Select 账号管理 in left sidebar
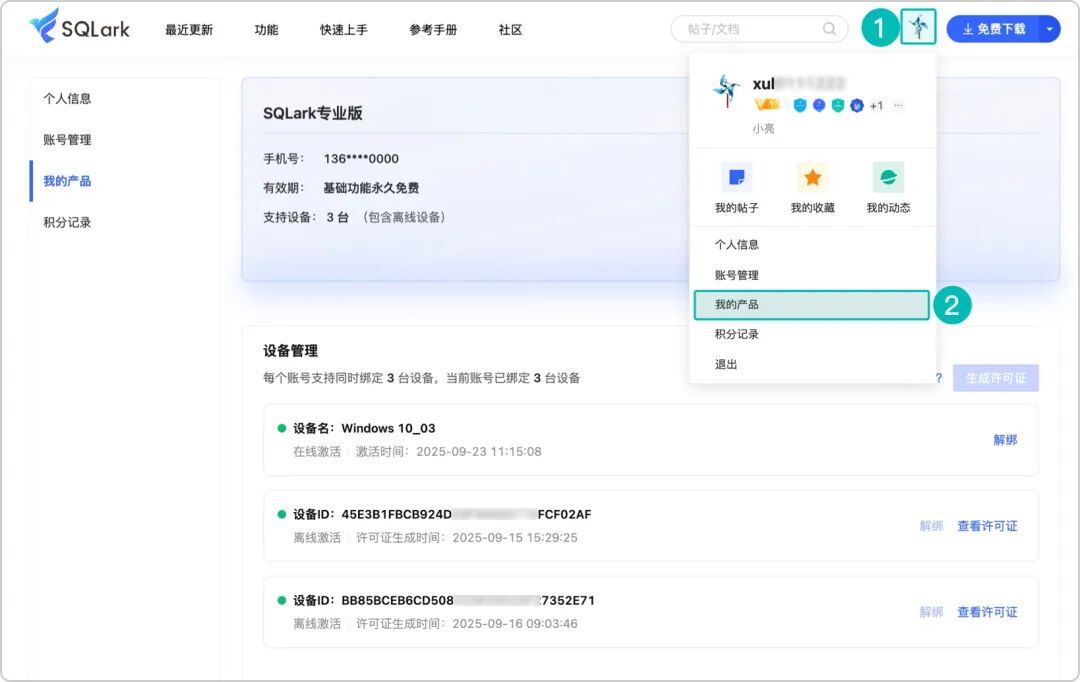Viewport: 1080px width, 682px height. coord(67,140)
